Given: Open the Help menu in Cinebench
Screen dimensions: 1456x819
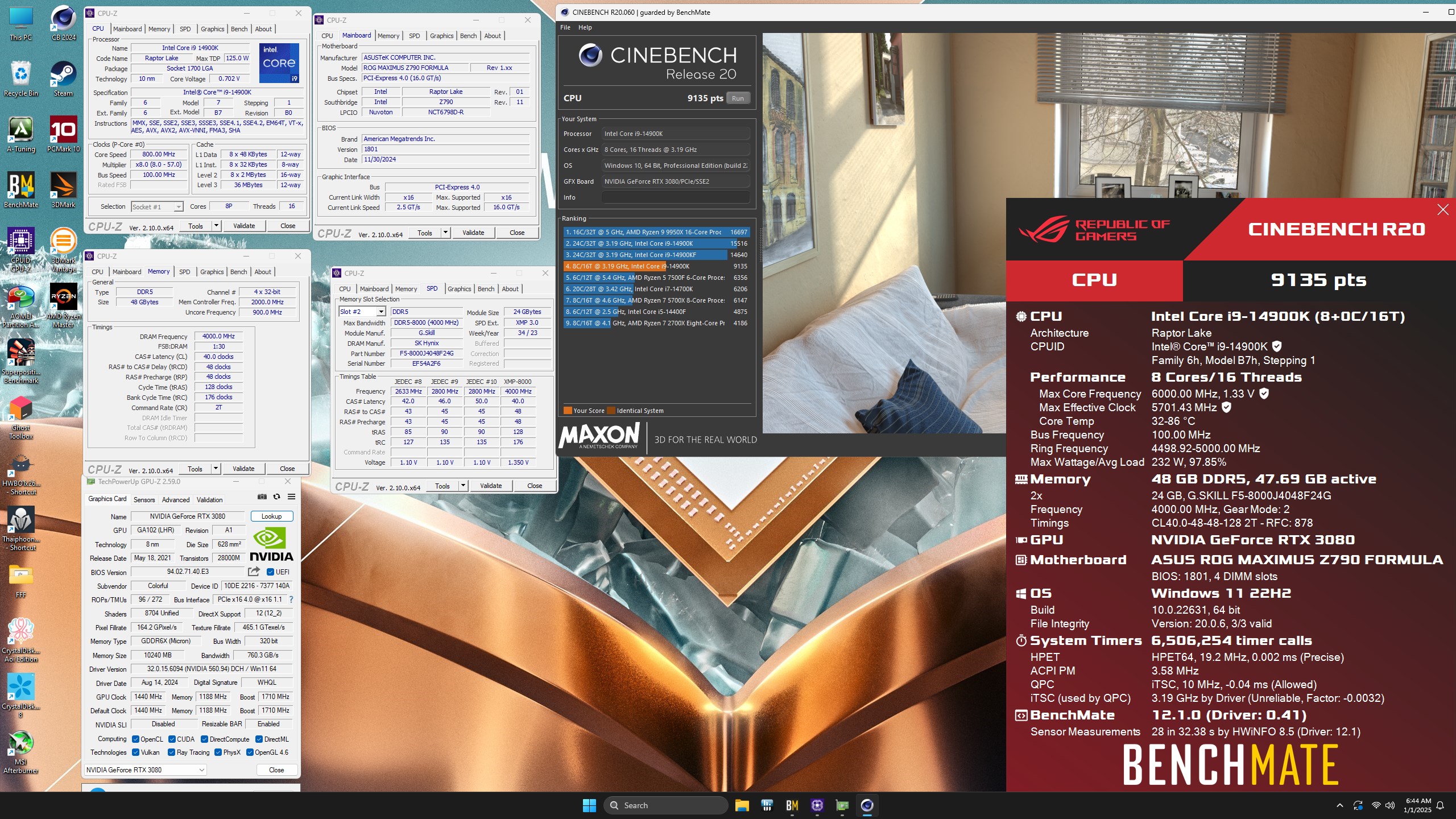Looking at the screenshot, I should coord(585,27).
